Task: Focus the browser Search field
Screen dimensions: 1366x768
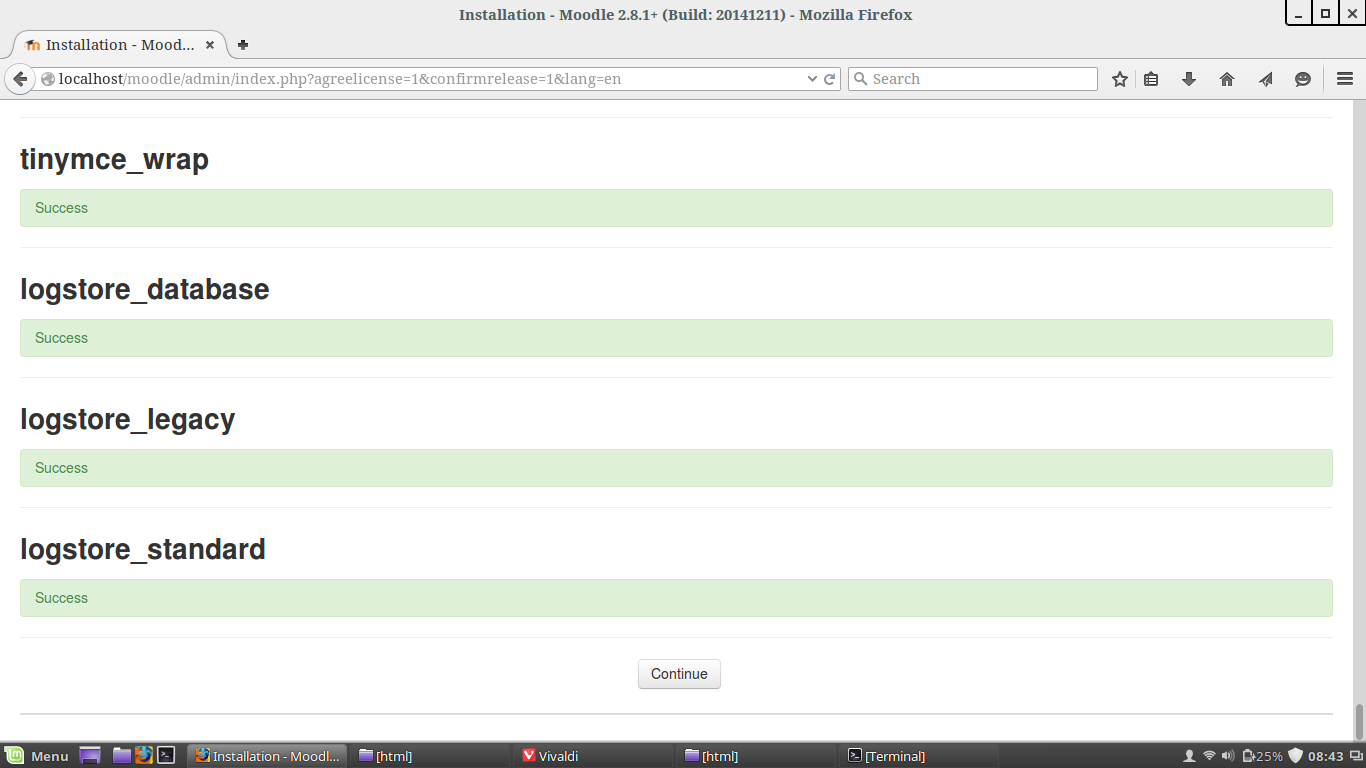Action: 973,79
